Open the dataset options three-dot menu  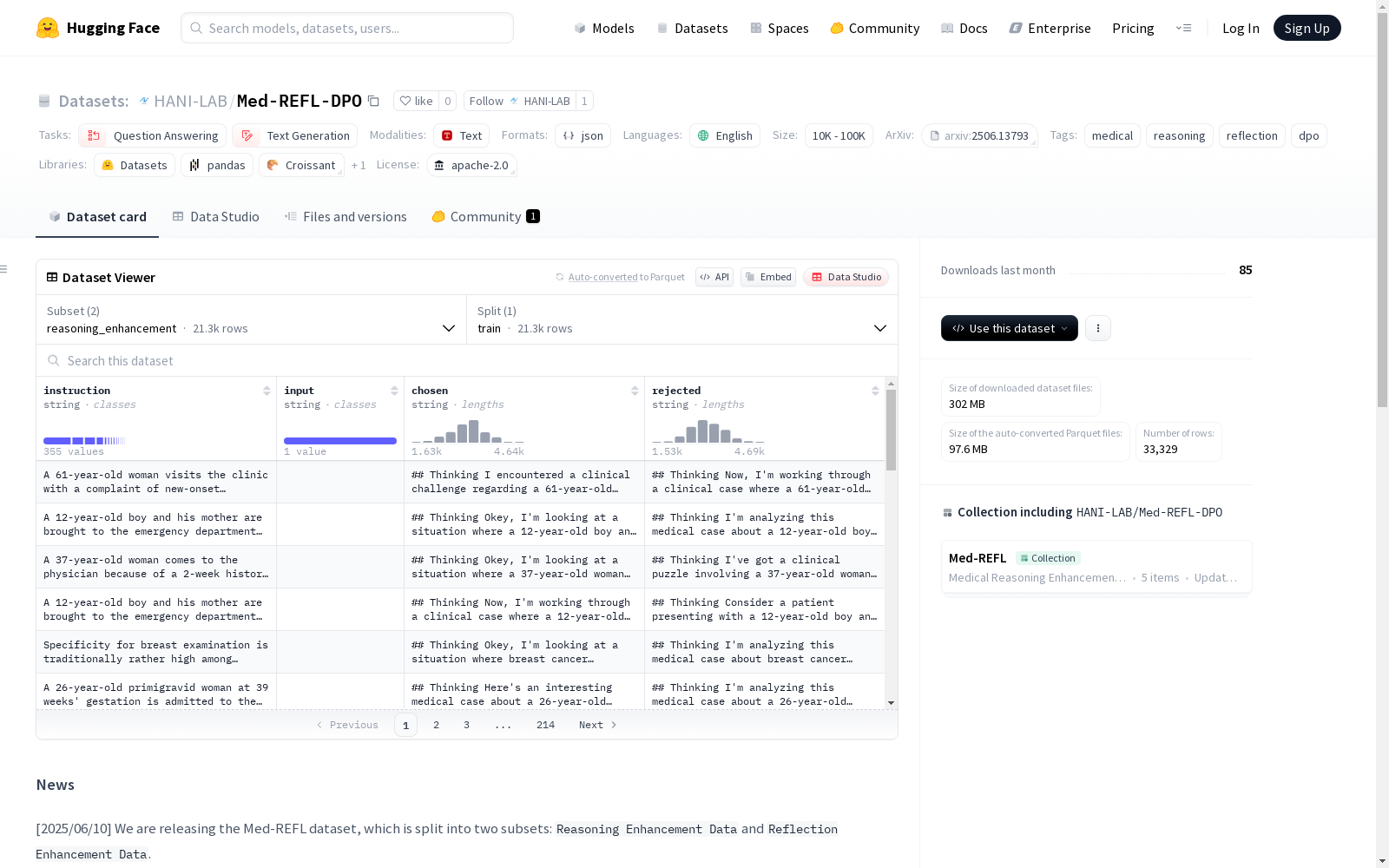coord(1098,328)
